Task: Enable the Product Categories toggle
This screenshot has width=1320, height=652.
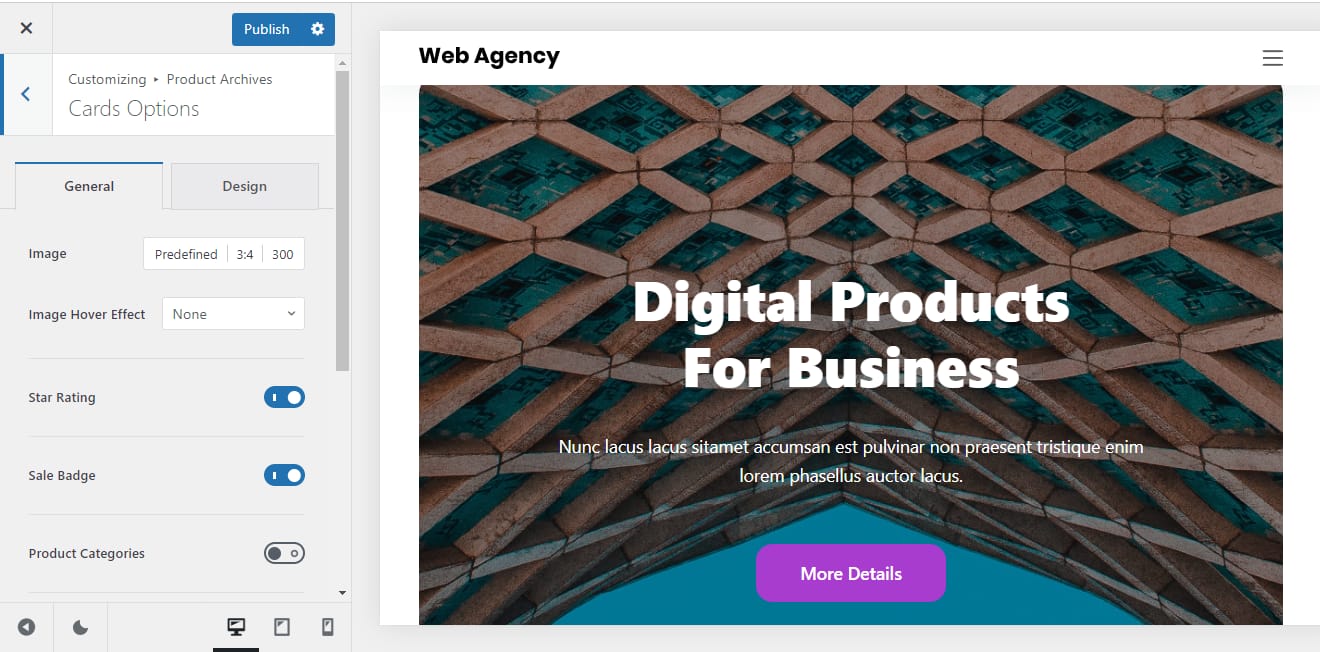Action: coord(284,553)
